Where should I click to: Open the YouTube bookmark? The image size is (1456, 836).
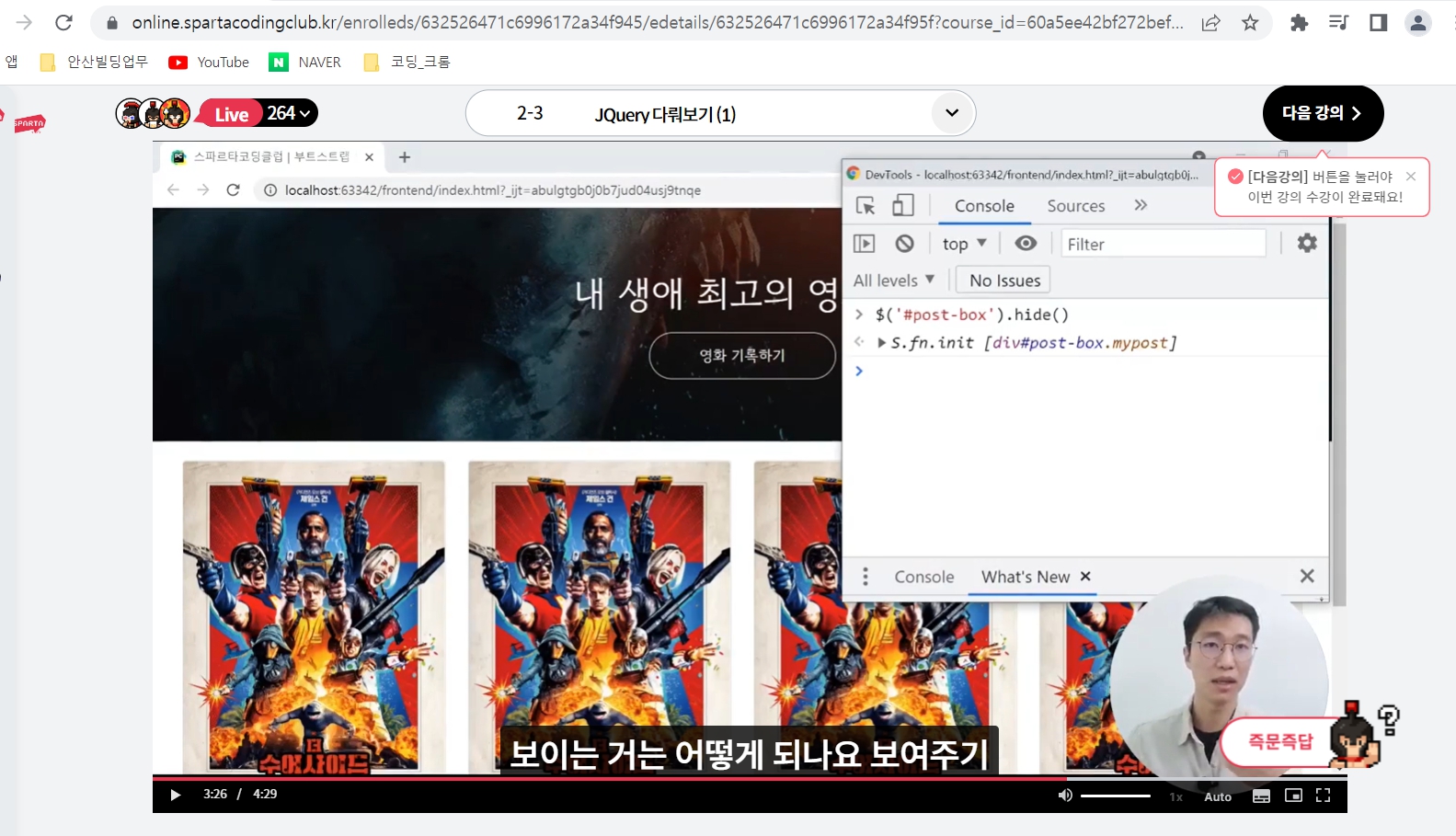coord(209,62)
